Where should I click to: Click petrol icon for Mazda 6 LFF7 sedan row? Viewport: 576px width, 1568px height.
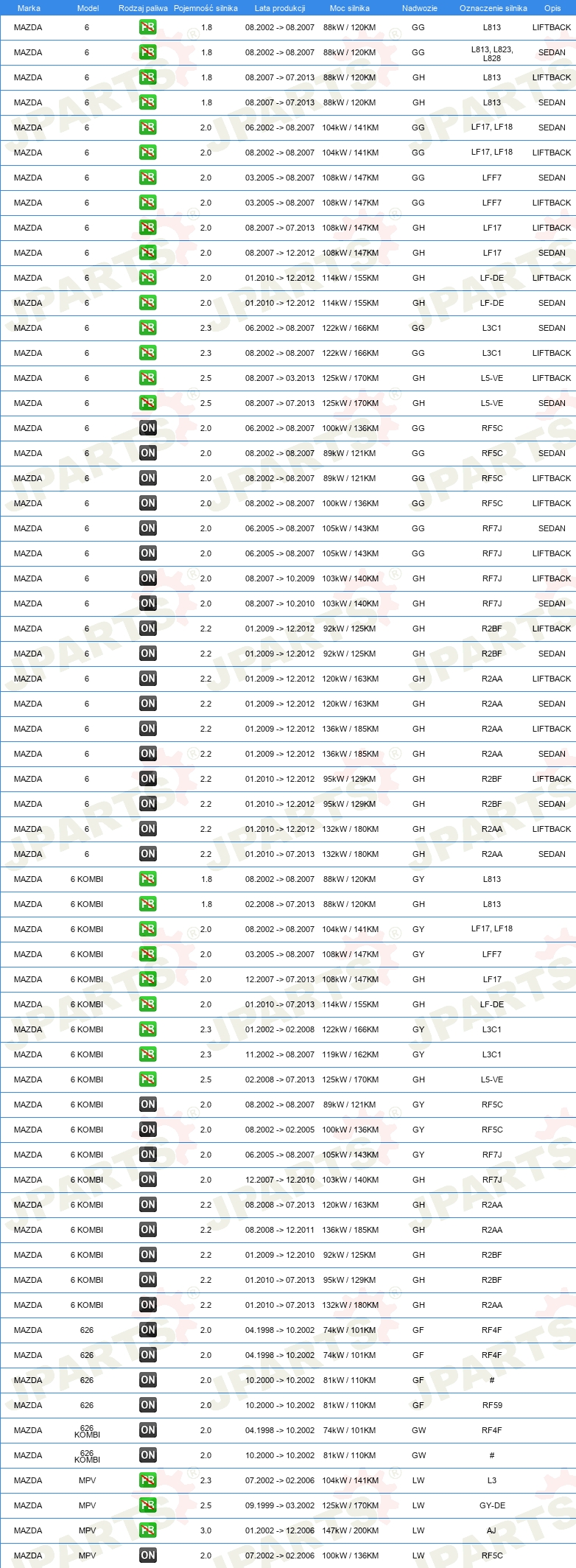[x=148, y=178]
